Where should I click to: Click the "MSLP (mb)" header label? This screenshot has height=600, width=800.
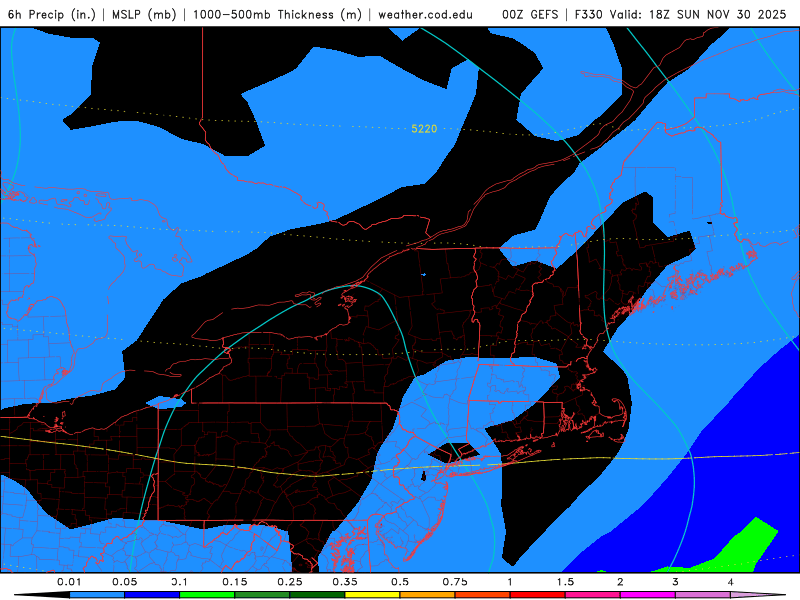[144, 14]
